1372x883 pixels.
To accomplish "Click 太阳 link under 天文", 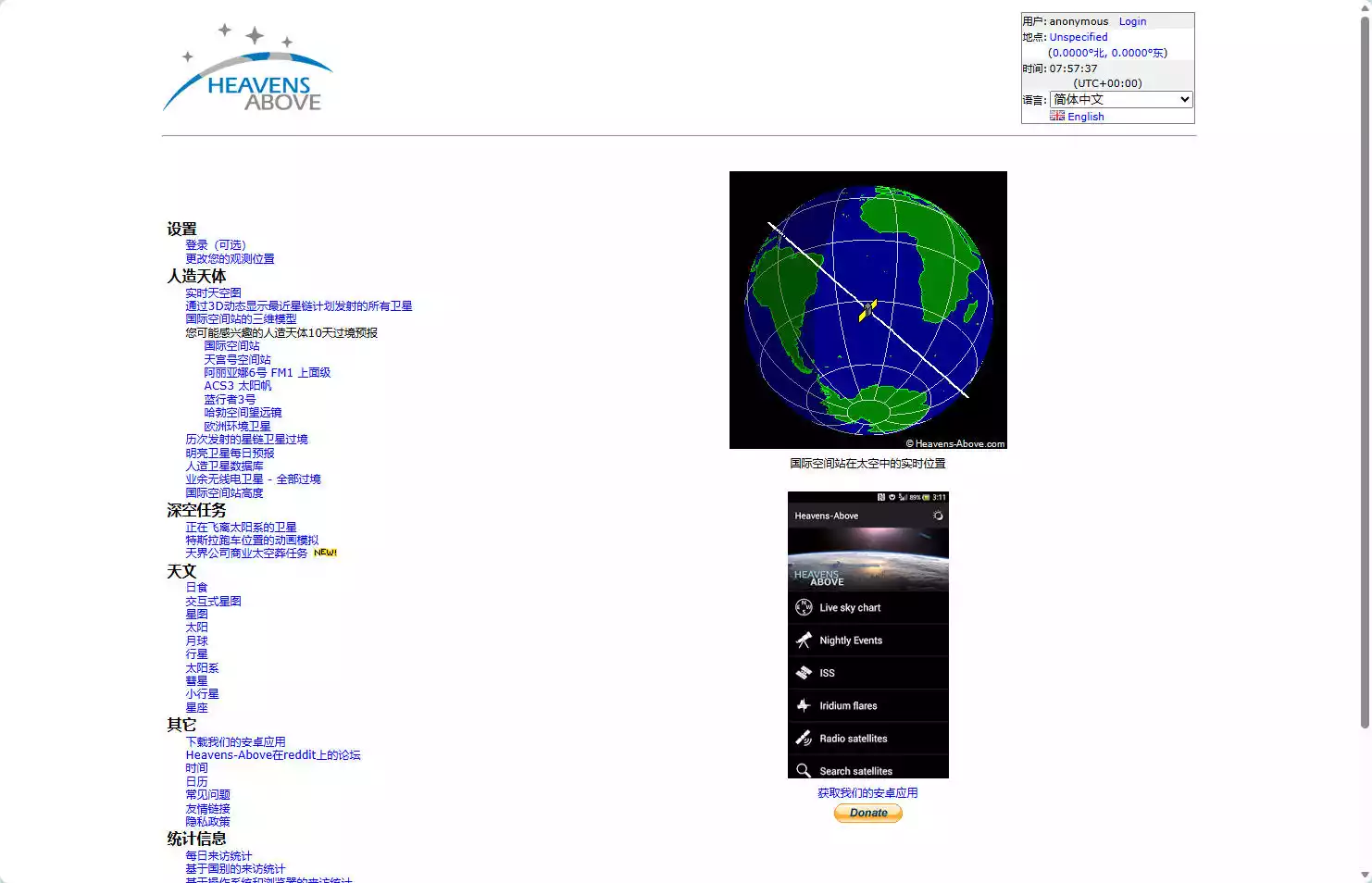I will tap(196, 628).
